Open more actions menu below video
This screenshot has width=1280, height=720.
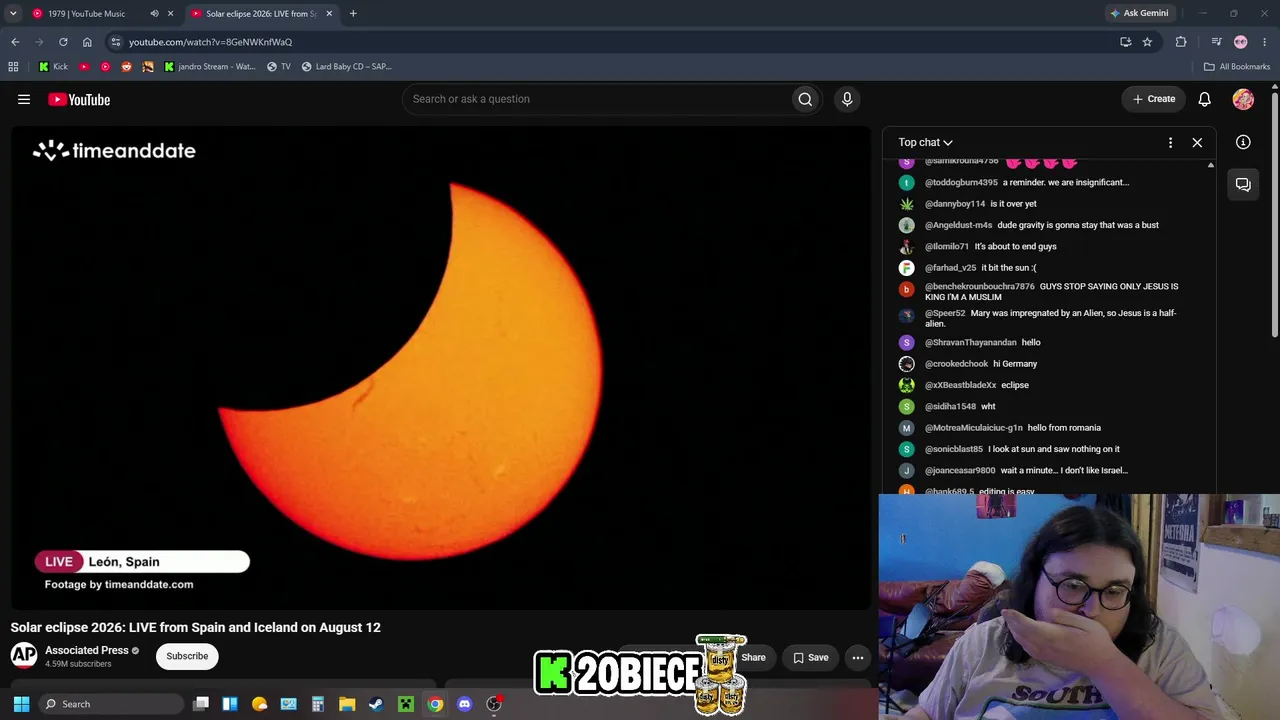858,657
